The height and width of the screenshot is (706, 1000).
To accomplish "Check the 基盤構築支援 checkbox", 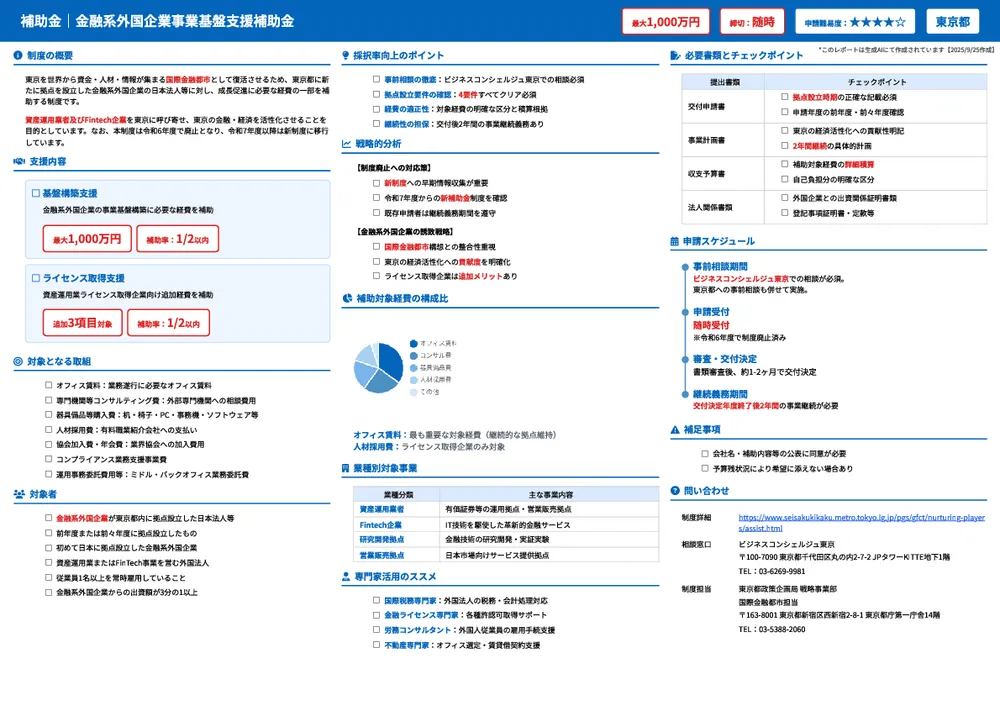I will [x=34, y=193].
